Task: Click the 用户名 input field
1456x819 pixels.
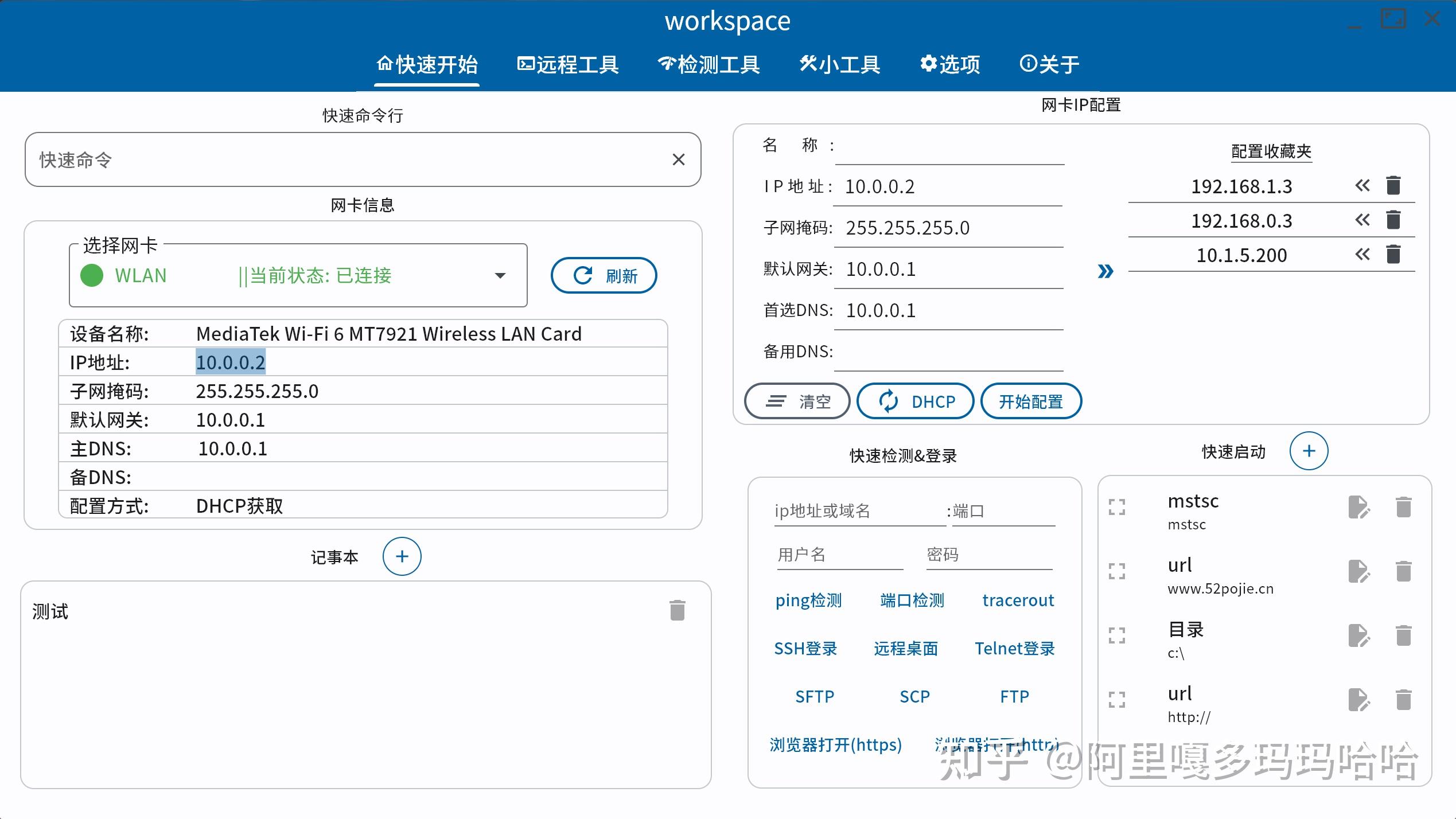Action: click(x=840, y=555)
